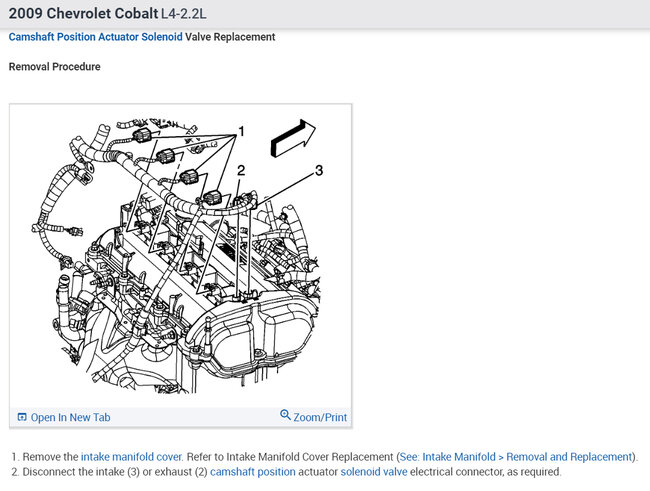This screenshot has height=491, width=650.
Task: Select the Removal Procedure heading
Action: [54, 67]
